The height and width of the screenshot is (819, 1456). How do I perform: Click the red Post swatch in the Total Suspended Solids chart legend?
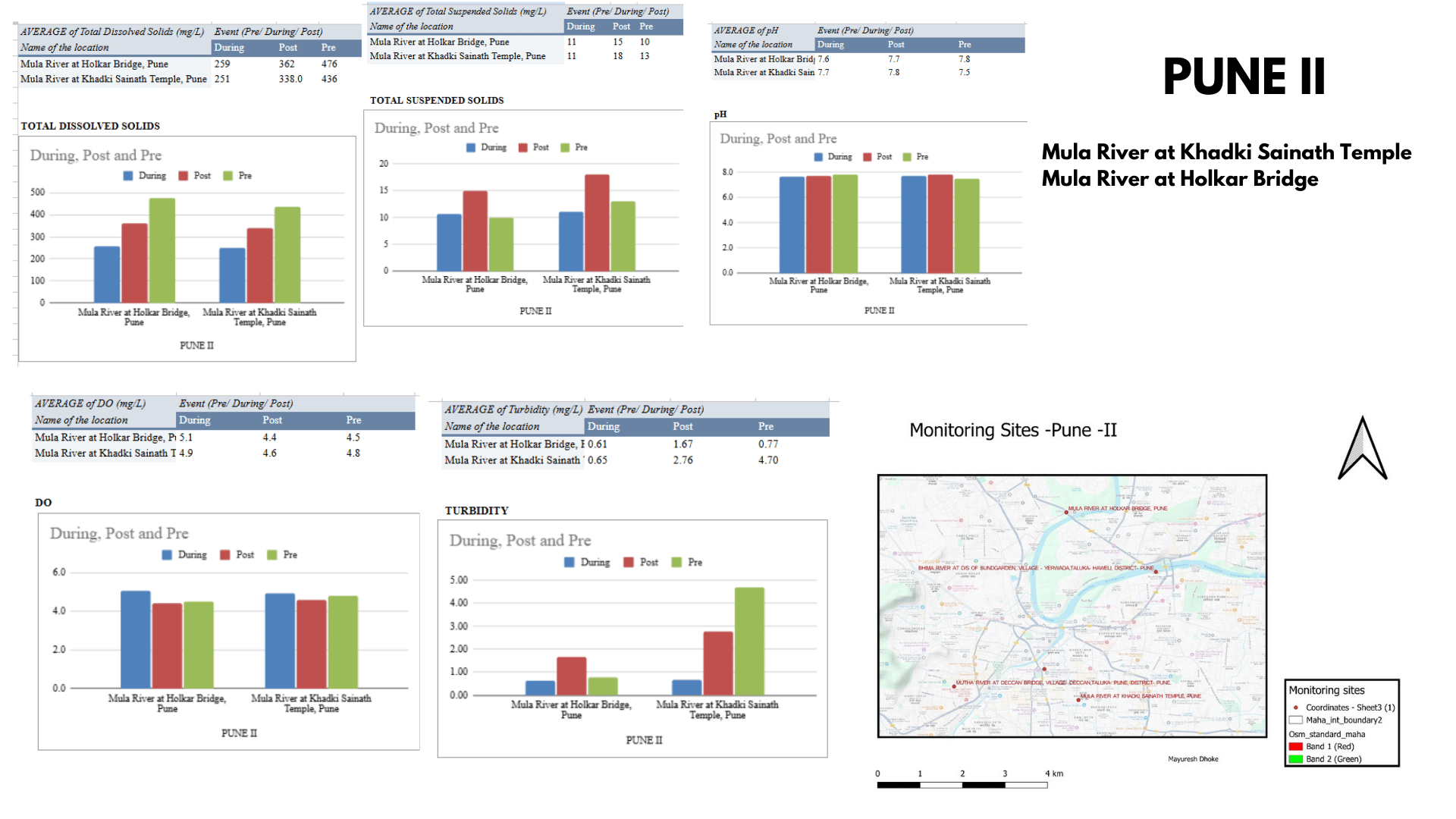coord(523,148)
